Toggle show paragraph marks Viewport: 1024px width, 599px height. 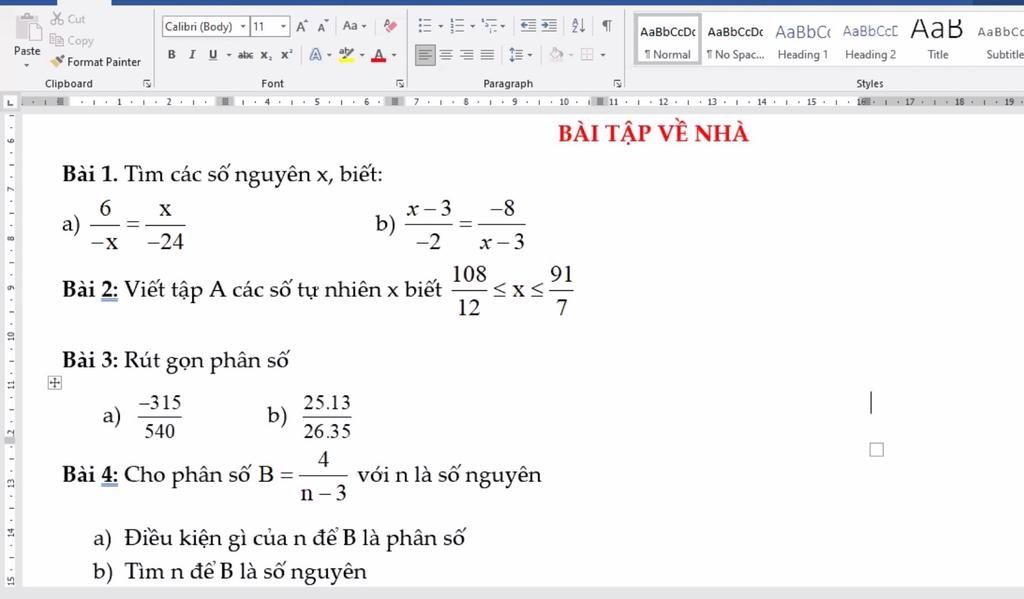[607, 26]
